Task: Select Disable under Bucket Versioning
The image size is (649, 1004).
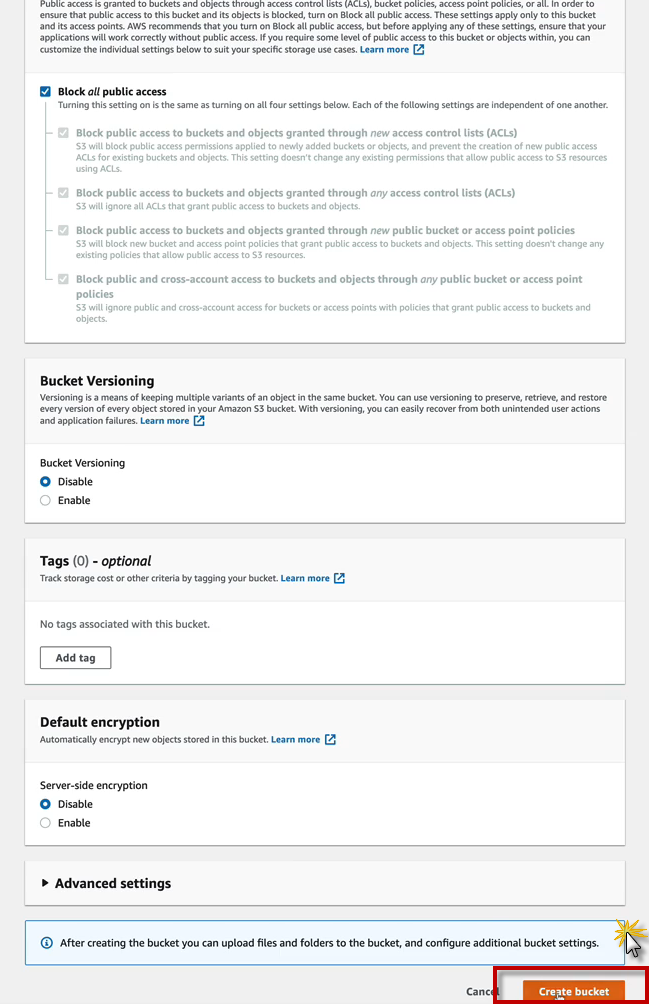Action: pos(45,482)
